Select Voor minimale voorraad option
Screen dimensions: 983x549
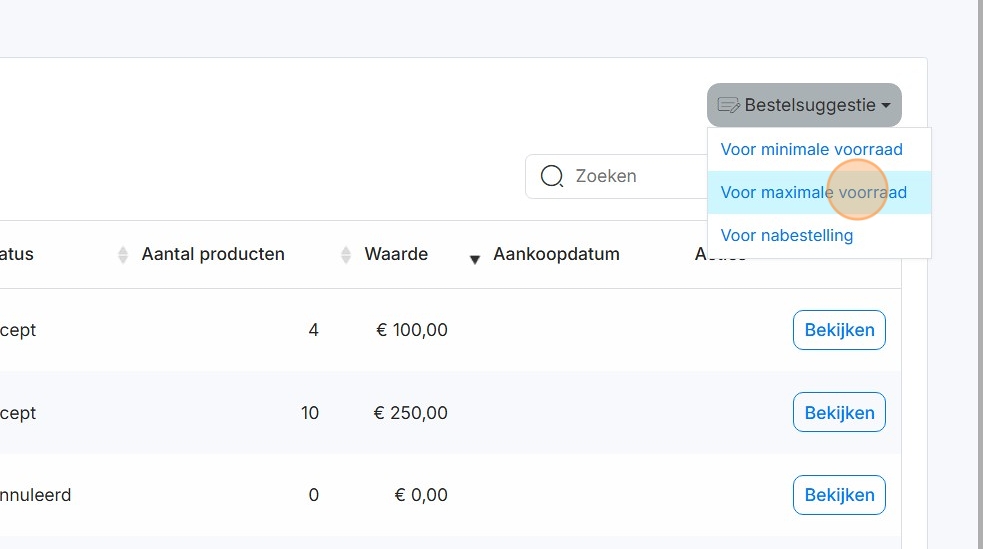click(x=811, y=150)
